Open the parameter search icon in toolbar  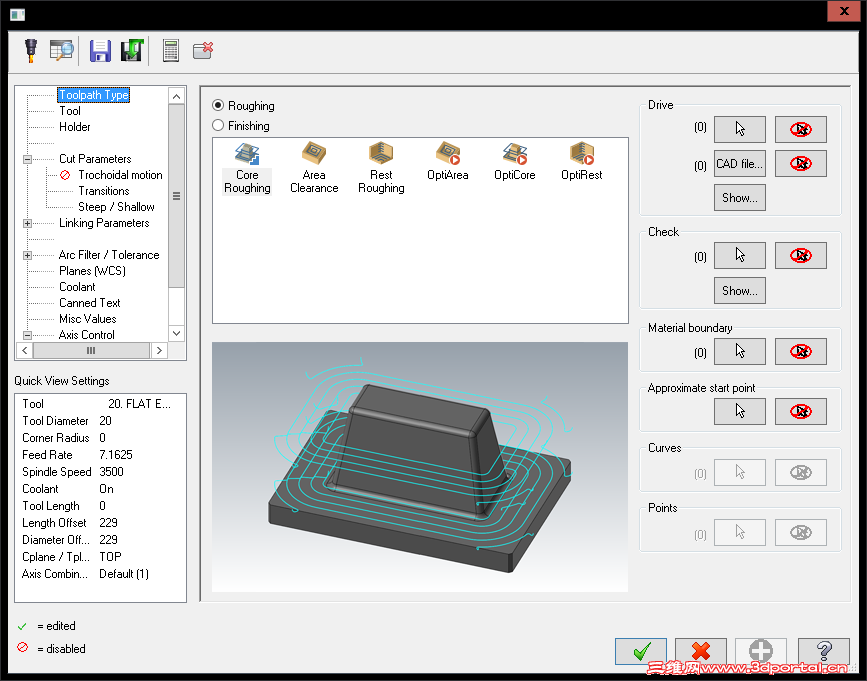pyautogui.click(x=61, y=51)
